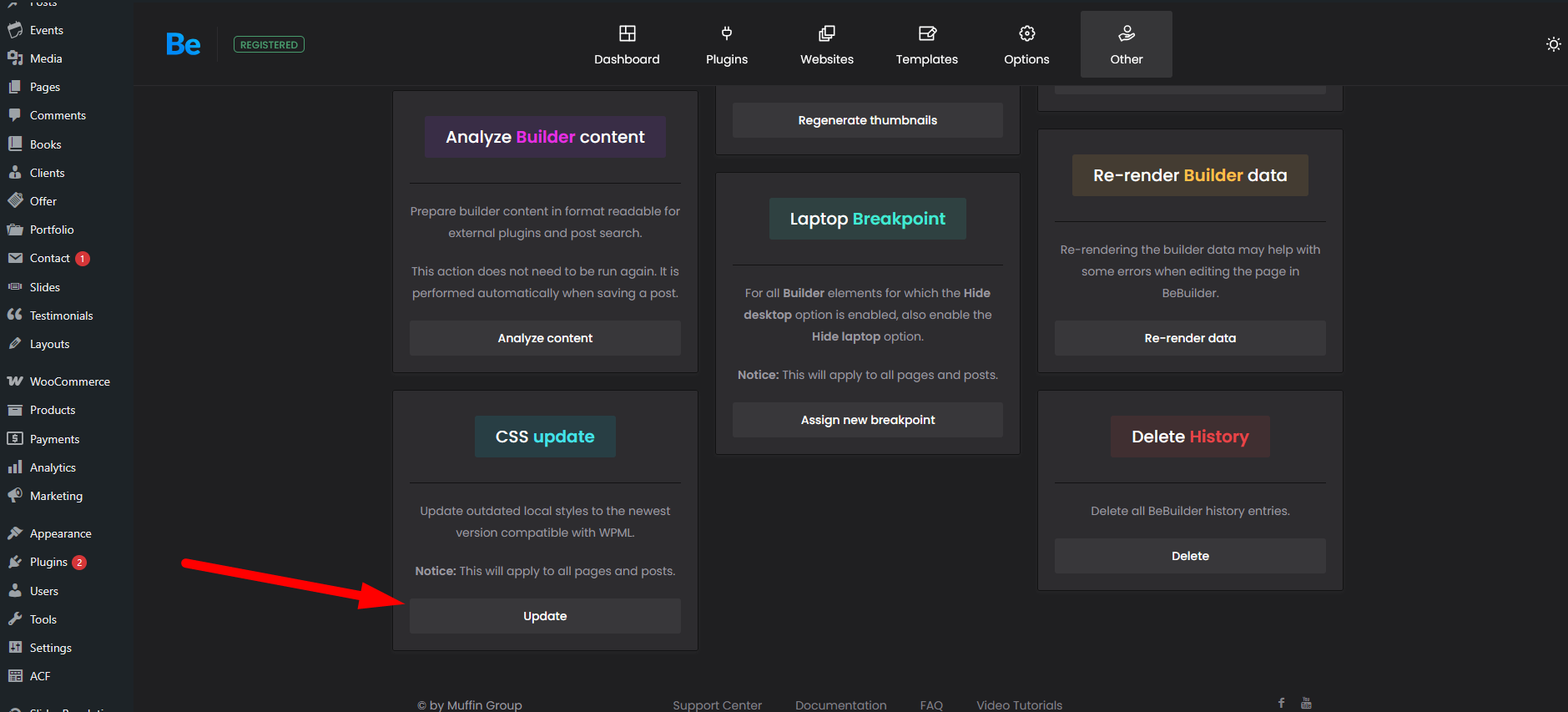Click Regenerate thumbnails button
The image size is (1568, 712).
click(867, 120)
